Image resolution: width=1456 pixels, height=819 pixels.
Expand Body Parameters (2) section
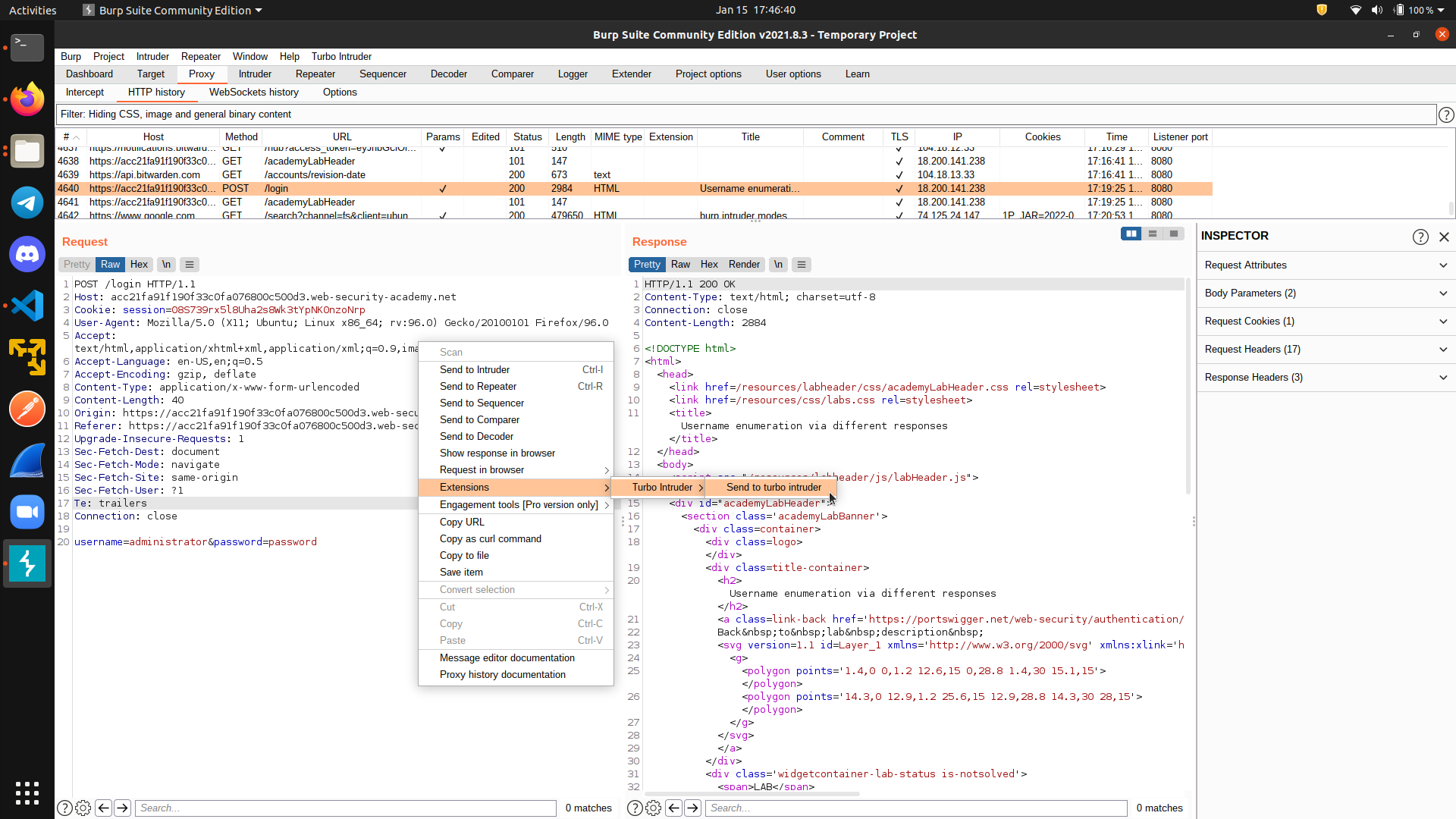(x=1326, y=293)
